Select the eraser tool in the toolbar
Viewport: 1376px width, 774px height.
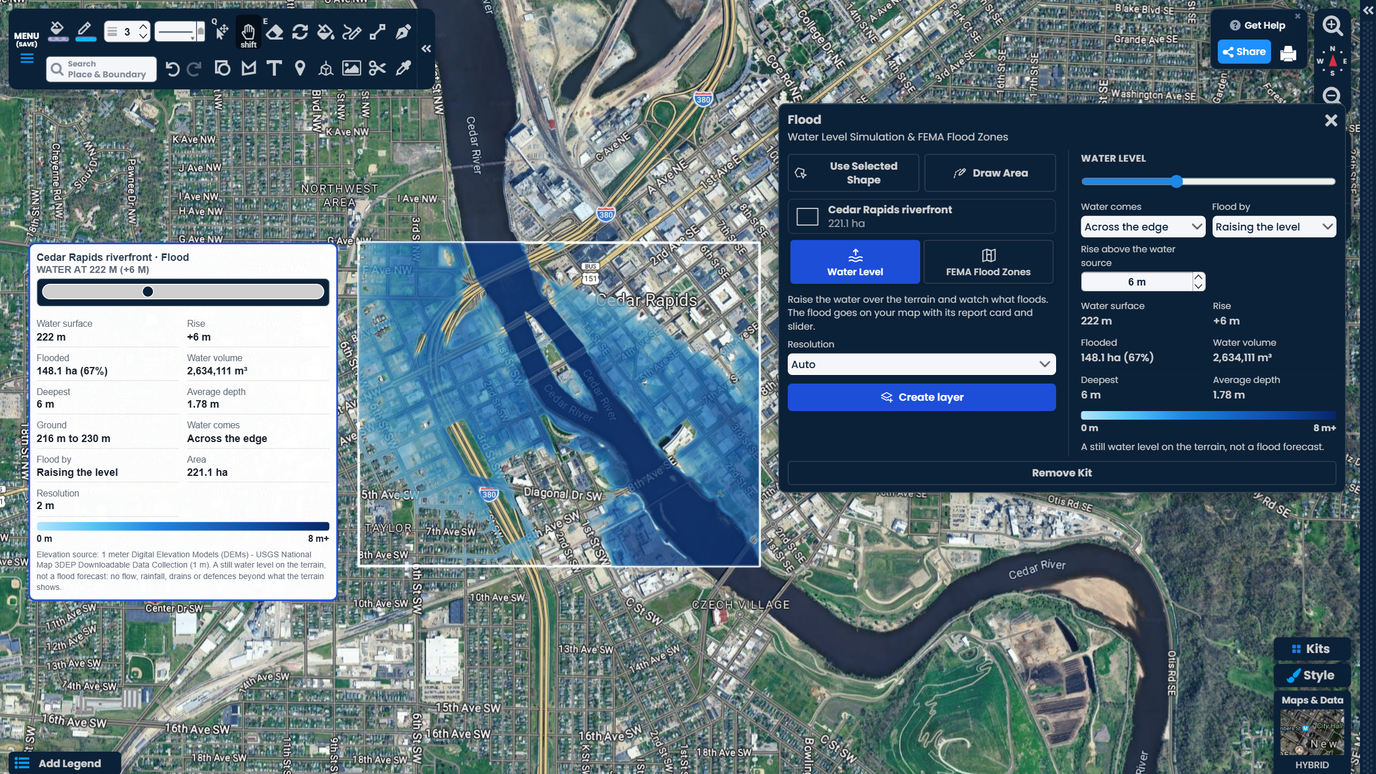click(x=274, y=32)
